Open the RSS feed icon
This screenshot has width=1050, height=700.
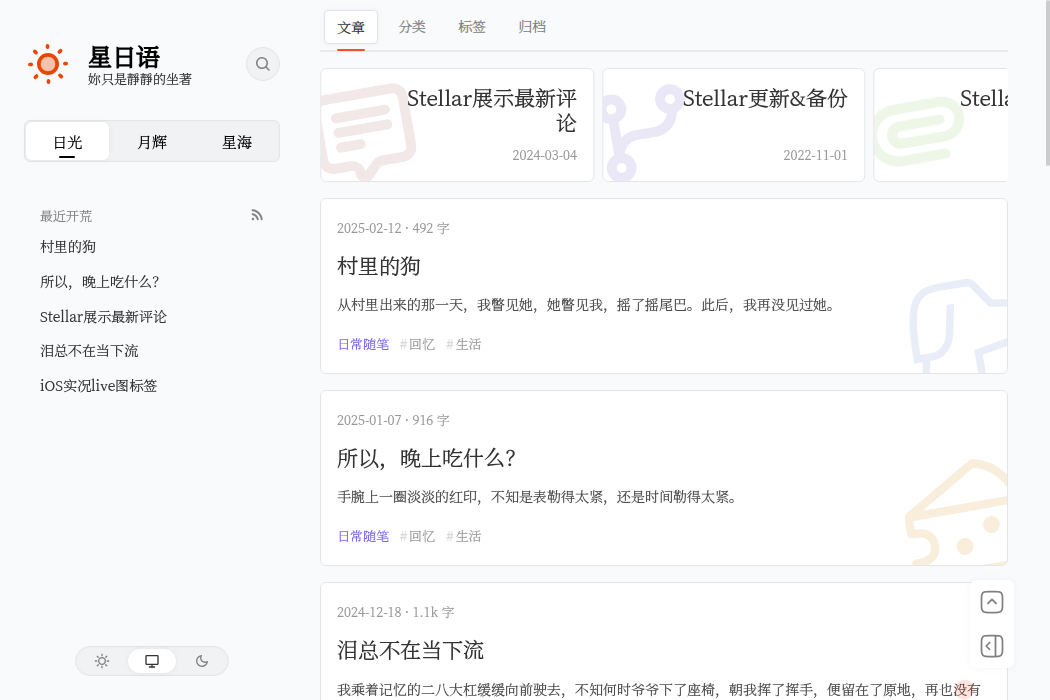[257, 215]
